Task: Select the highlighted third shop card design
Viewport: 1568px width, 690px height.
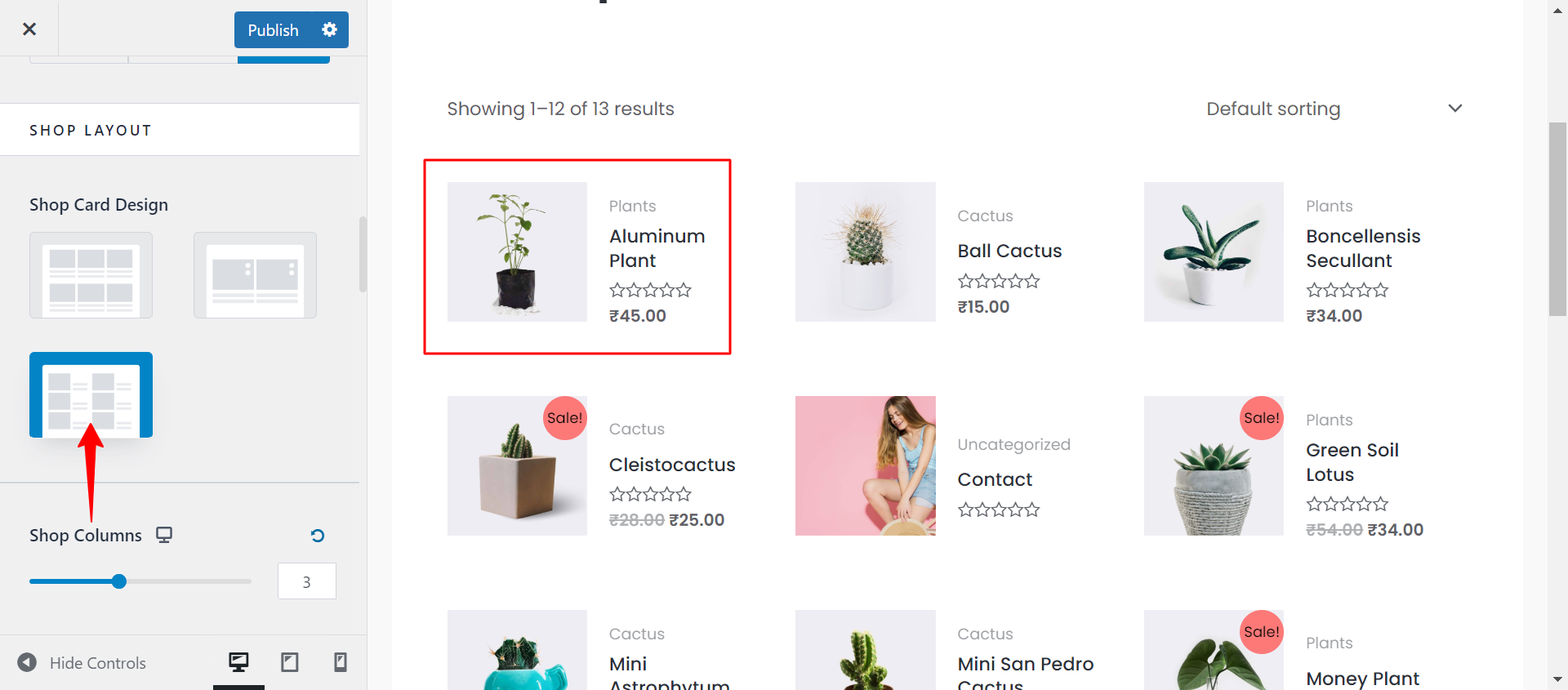Action: 90,394
